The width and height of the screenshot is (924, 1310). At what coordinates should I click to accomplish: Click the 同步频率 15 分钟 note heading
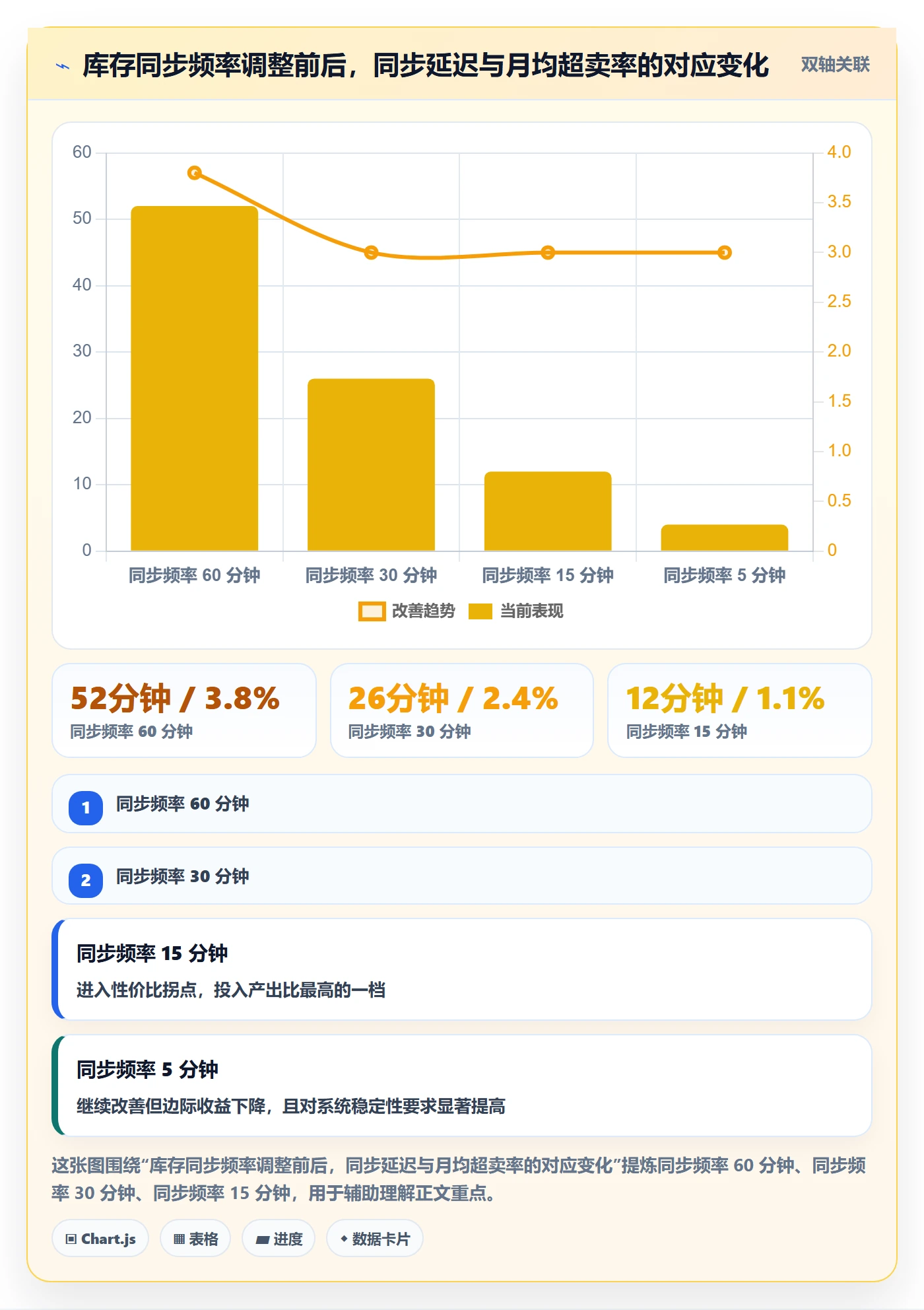pyautogui.click(x=152, y=953)
